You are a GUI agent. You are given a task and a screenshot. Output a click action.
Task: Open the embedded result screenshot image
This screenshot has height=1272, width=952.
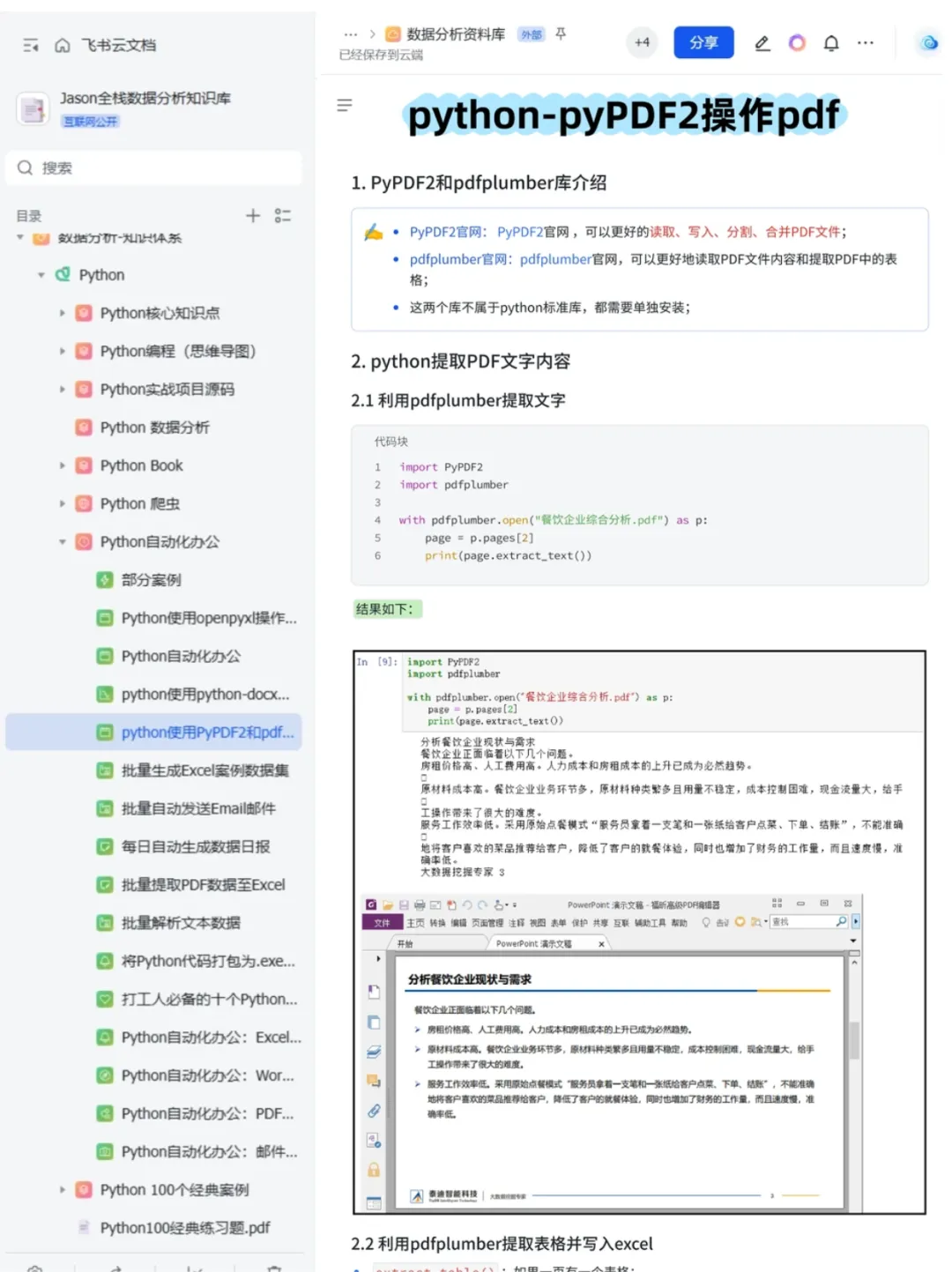click(639, 933)
